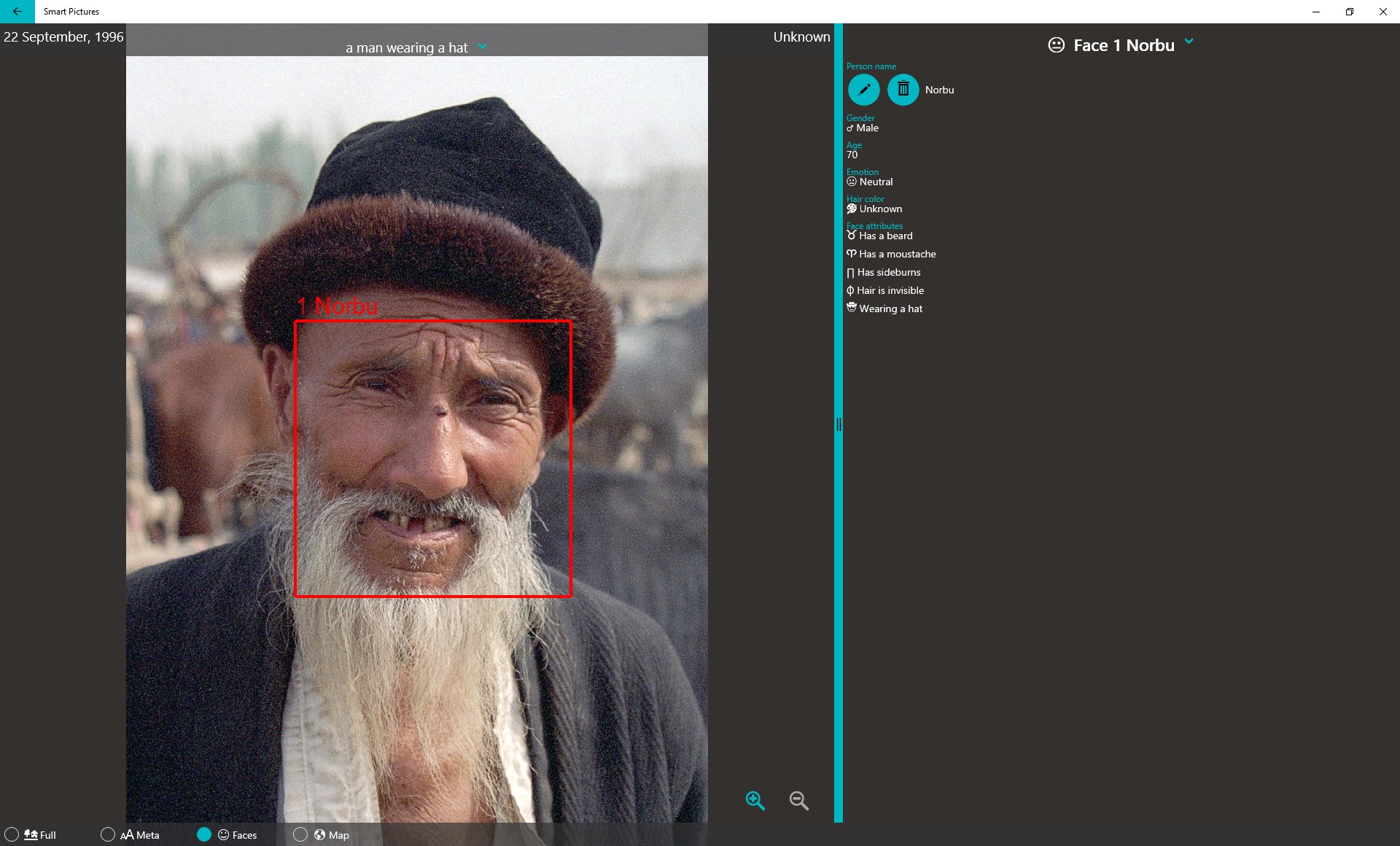The image size is (1400, 846).
Task: Click the Has a beard attribute icon
Action: 851,236
